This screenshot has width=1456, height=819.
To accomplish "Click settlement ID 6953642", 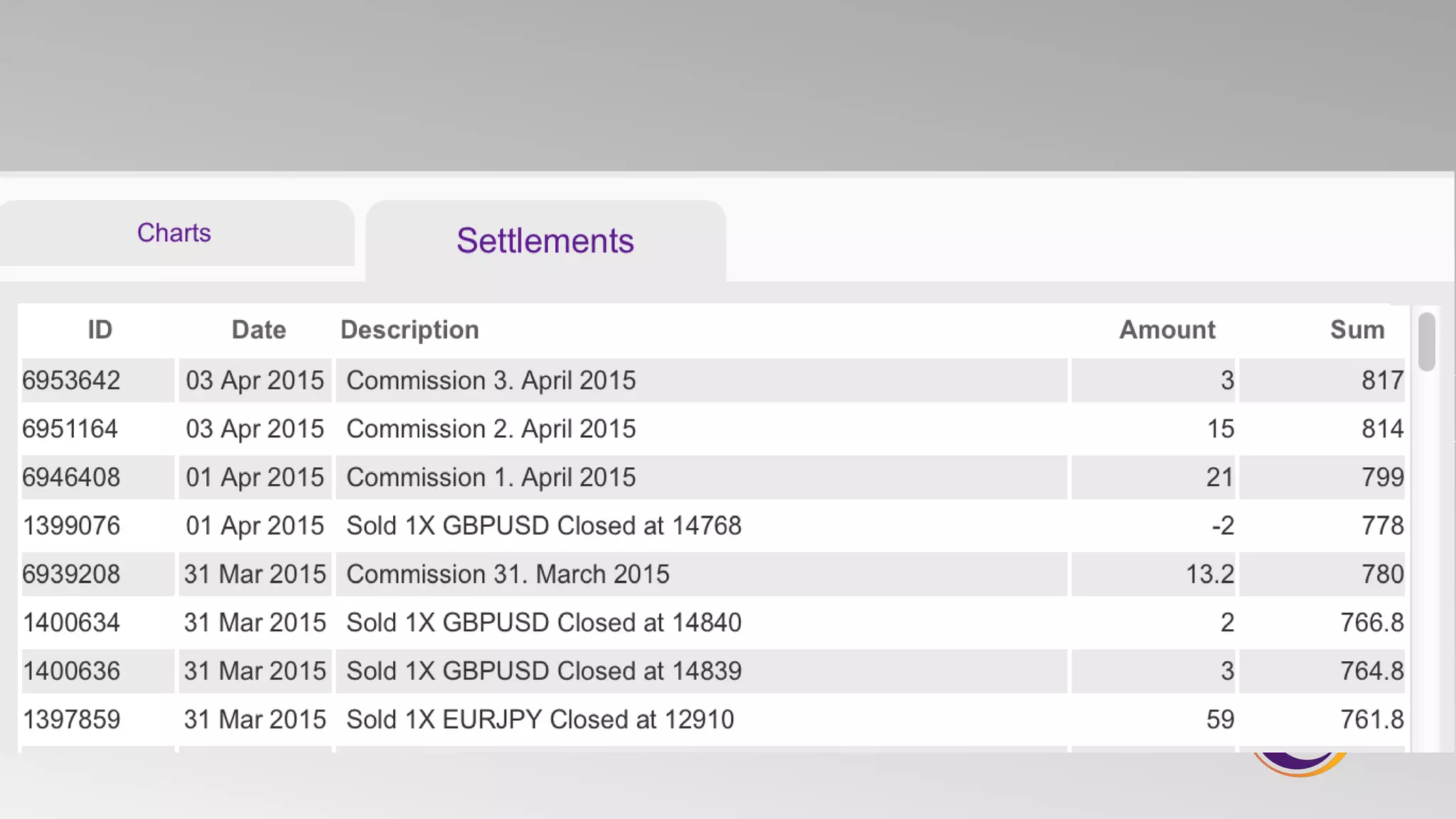I will [x=71, y=380].
